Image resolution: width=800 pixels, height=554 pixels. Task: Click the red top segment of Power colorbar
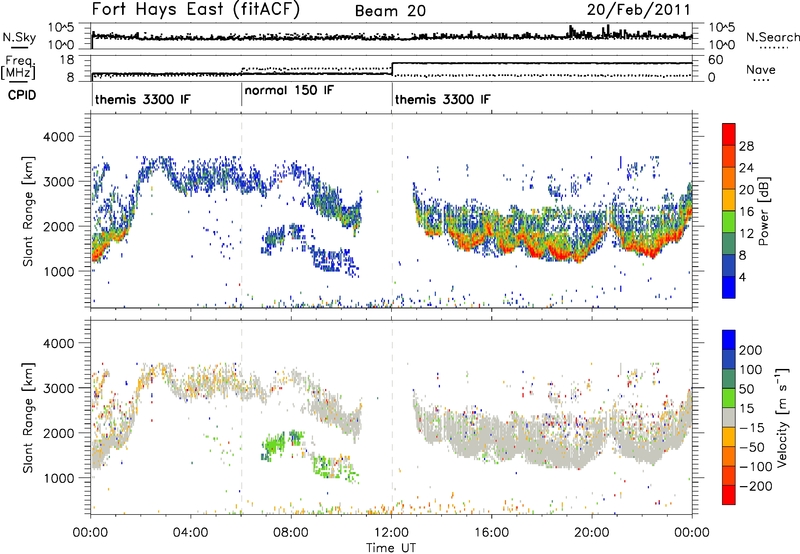click(729, 134)
